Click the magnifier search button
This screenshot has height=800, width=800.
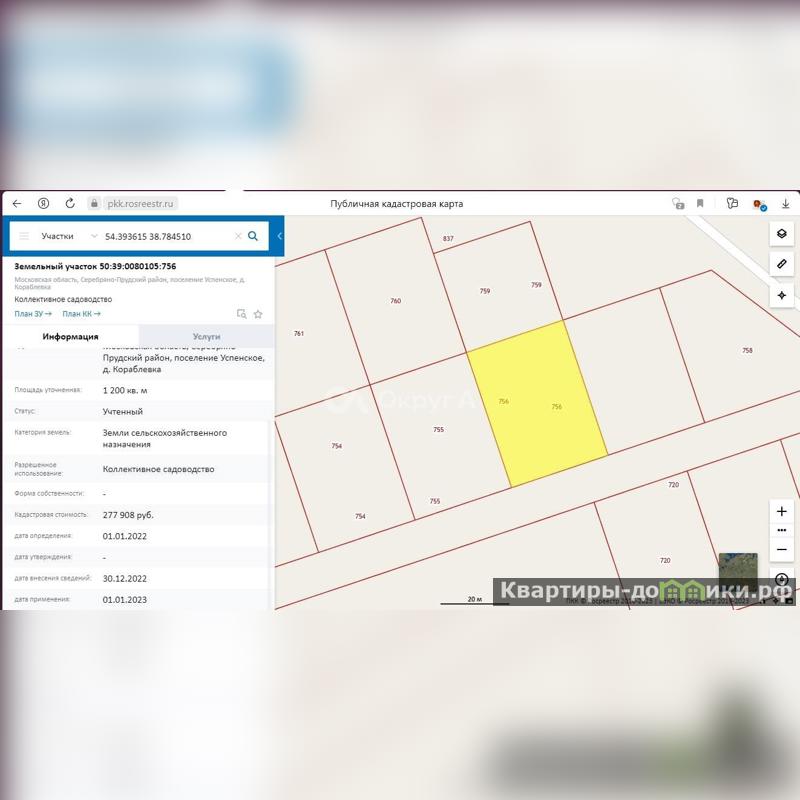pos(253,236)
